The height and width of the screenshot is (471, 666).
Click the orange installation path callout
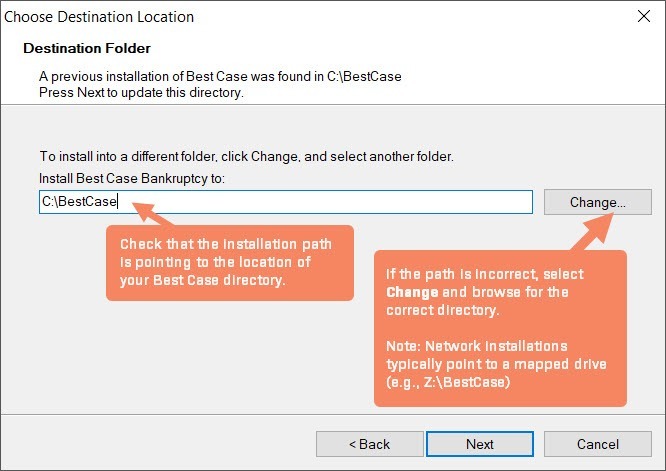click(x=229, y=262)
